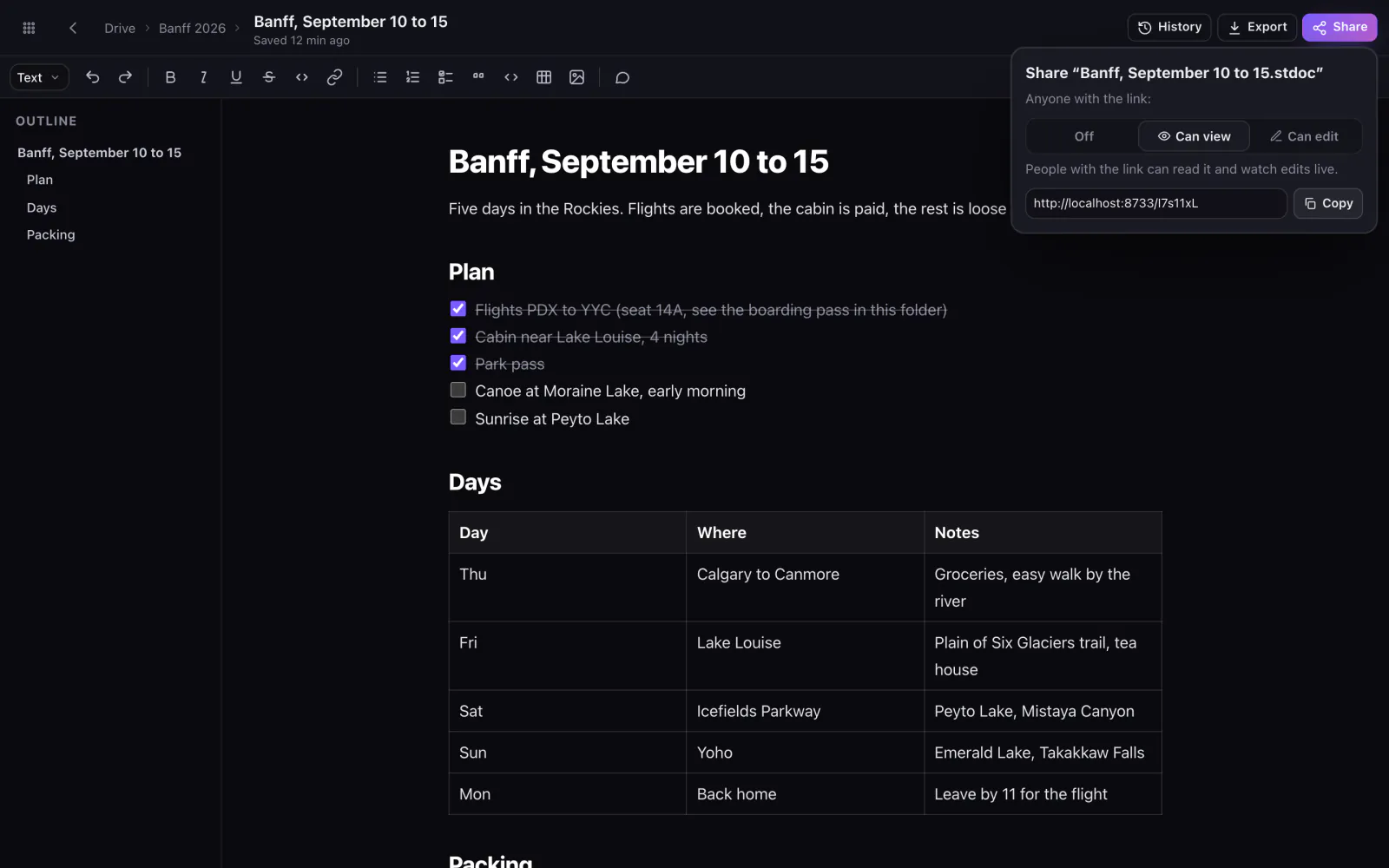The height and width of the screenshot is (868, 1389).
Task: Check Sunrise at Peyto Lake item
Action: (x=458, y=418)
